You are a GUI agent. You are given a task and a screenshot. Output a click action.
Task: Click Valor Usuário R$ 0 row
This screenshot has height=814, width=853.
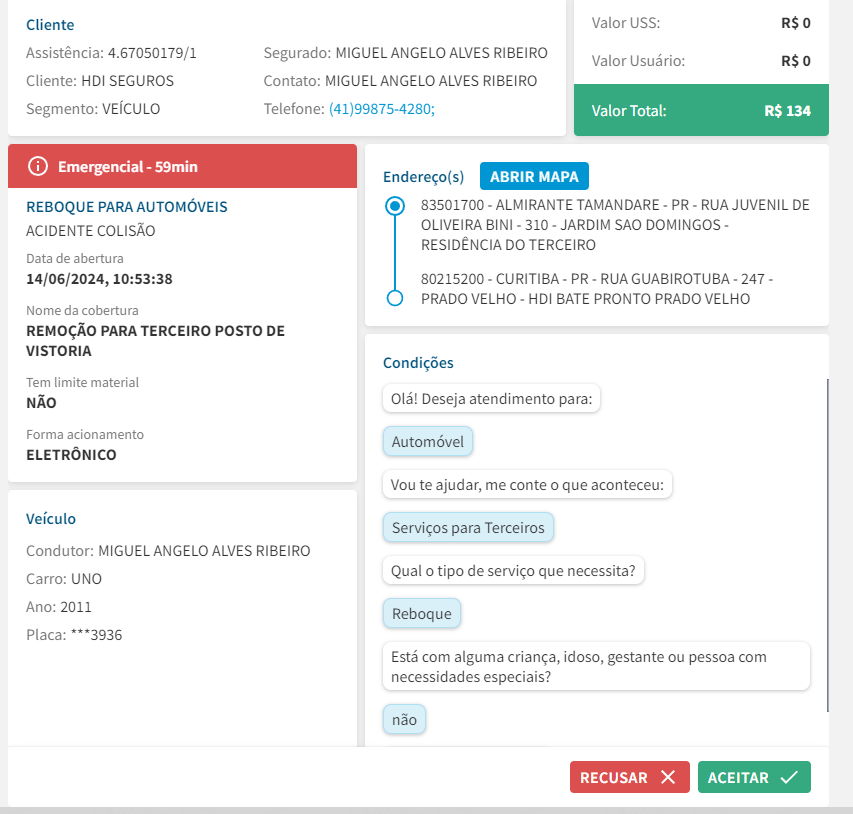[x=701, y=60]
